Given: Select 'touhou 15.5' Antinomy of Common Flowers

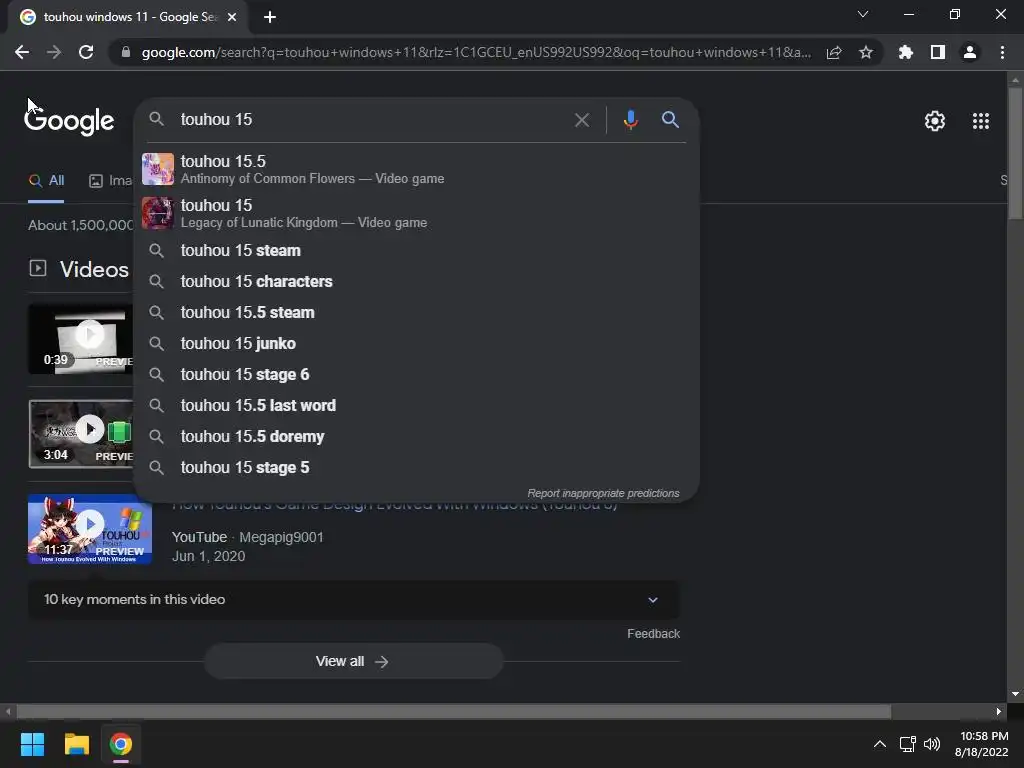Looking at the screenshot, I should (417, 169).
